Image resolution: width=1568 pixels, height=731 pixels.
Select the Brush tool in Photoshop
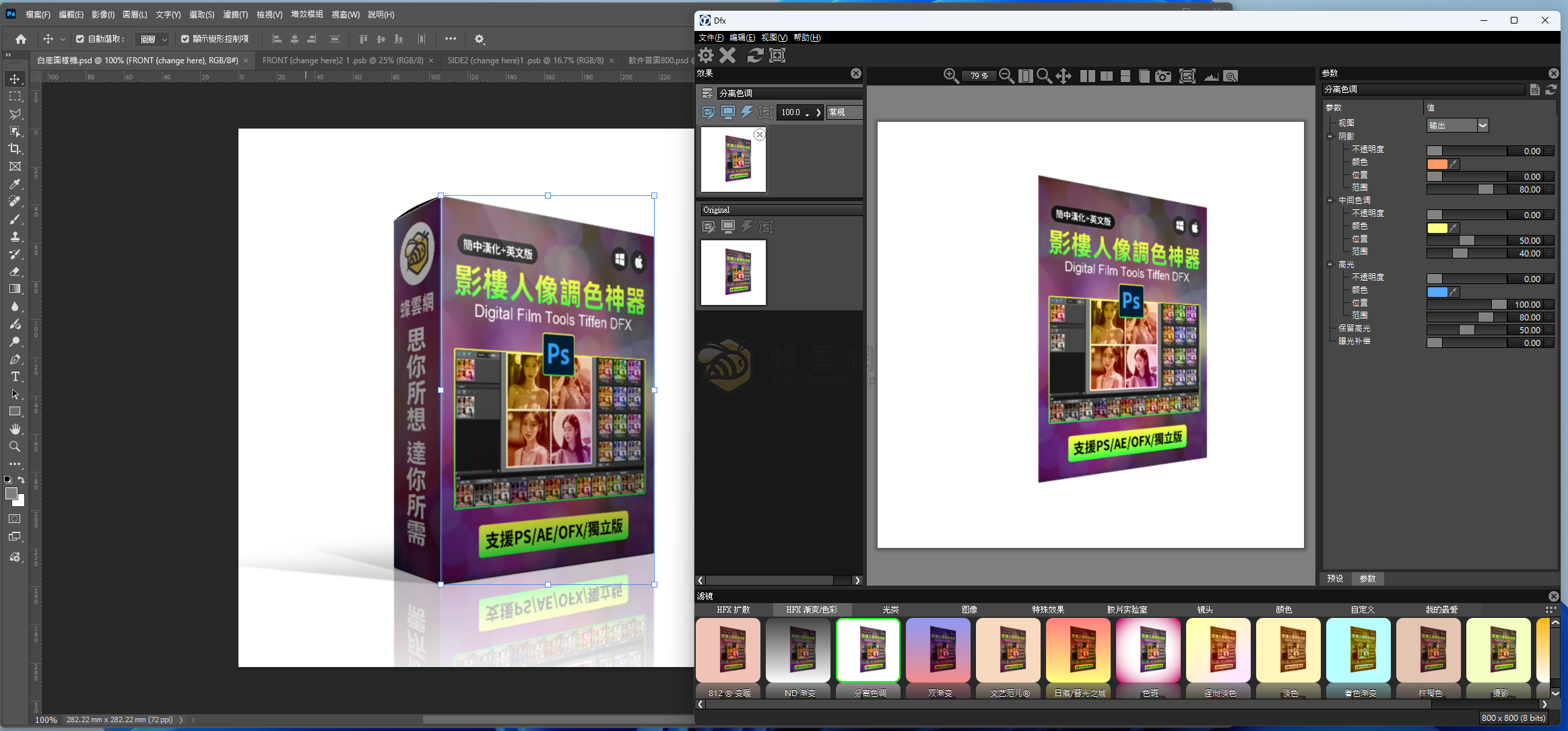tap(15, 219)
